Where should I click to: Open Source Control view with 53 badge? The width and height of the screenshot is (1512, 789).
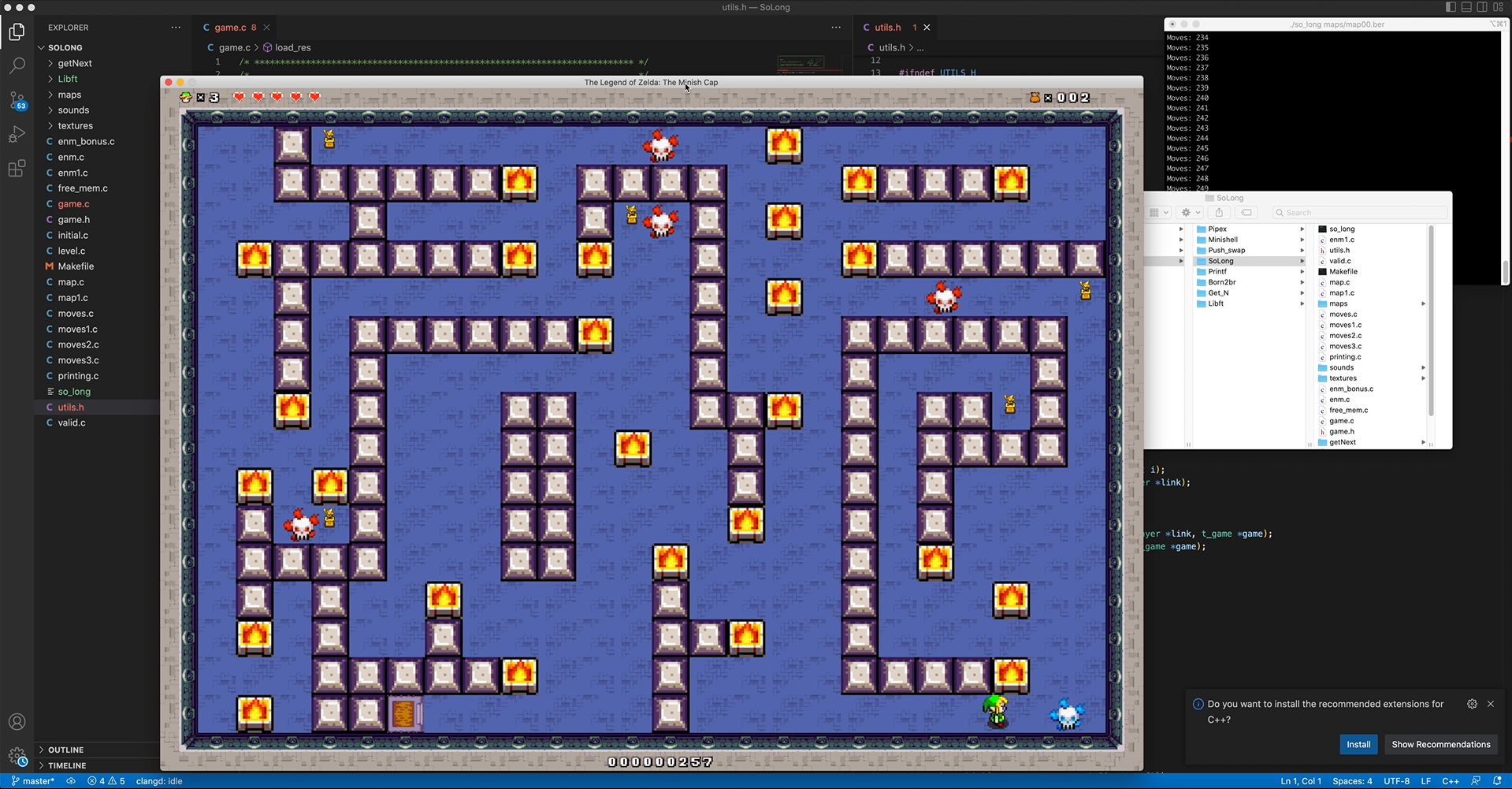tap(17, 100)
